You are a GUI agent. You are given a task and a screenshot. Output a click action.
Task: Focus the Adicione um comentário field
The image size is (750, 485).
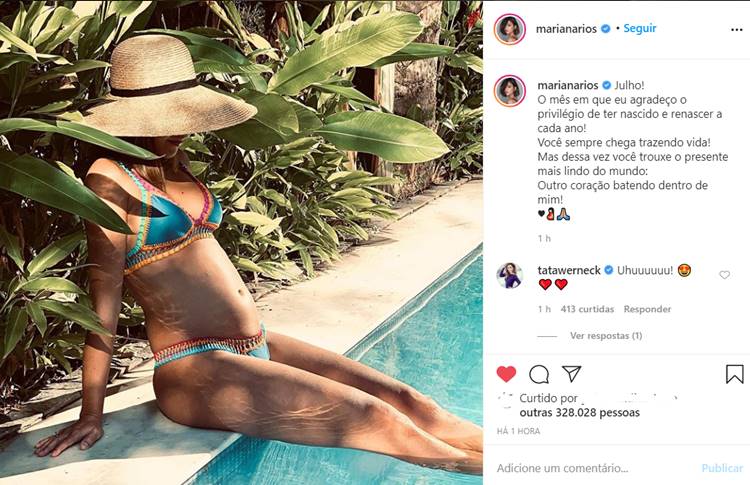pos(593,468)
